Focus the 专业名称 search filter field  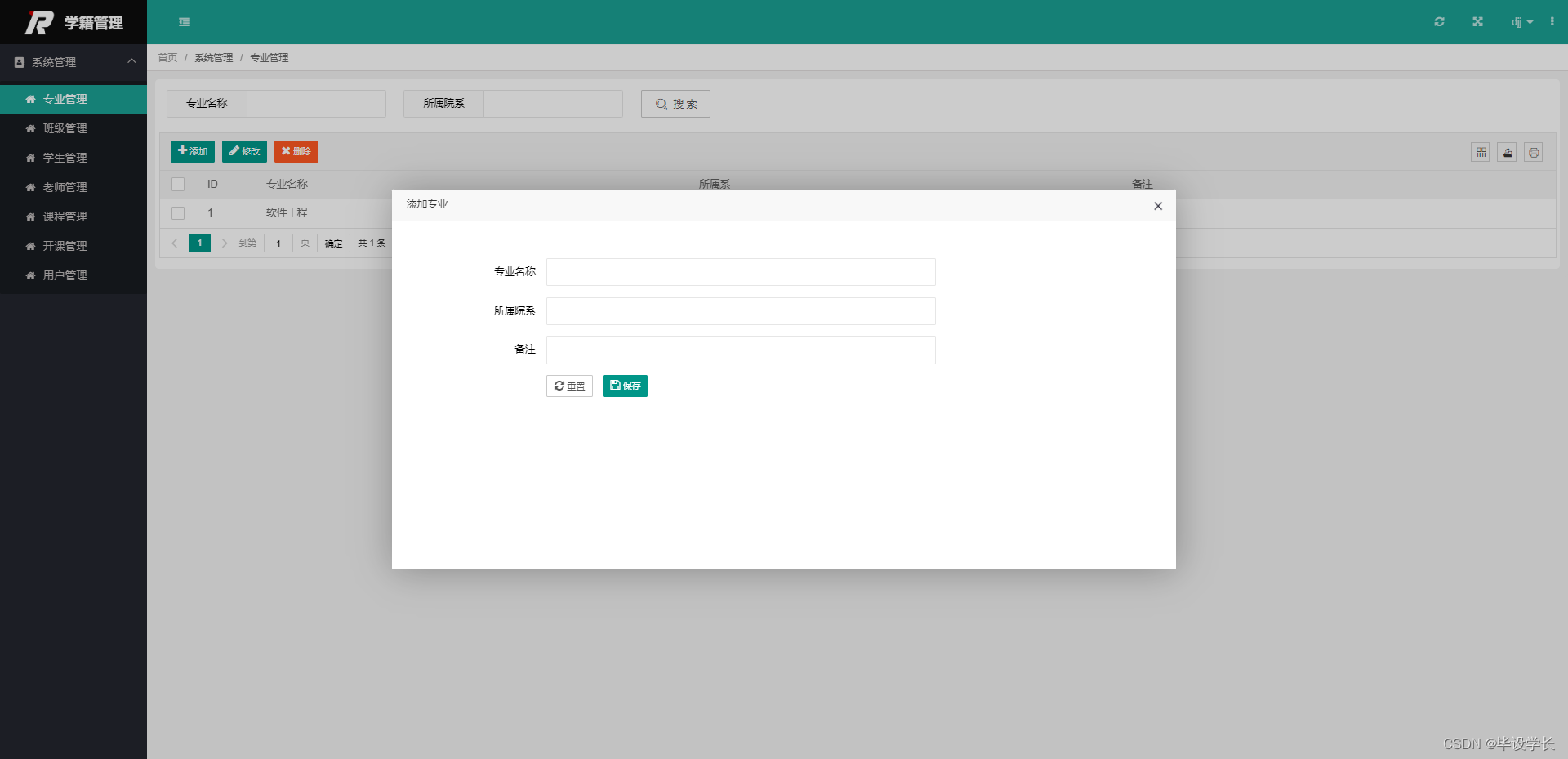pos(316,104)
